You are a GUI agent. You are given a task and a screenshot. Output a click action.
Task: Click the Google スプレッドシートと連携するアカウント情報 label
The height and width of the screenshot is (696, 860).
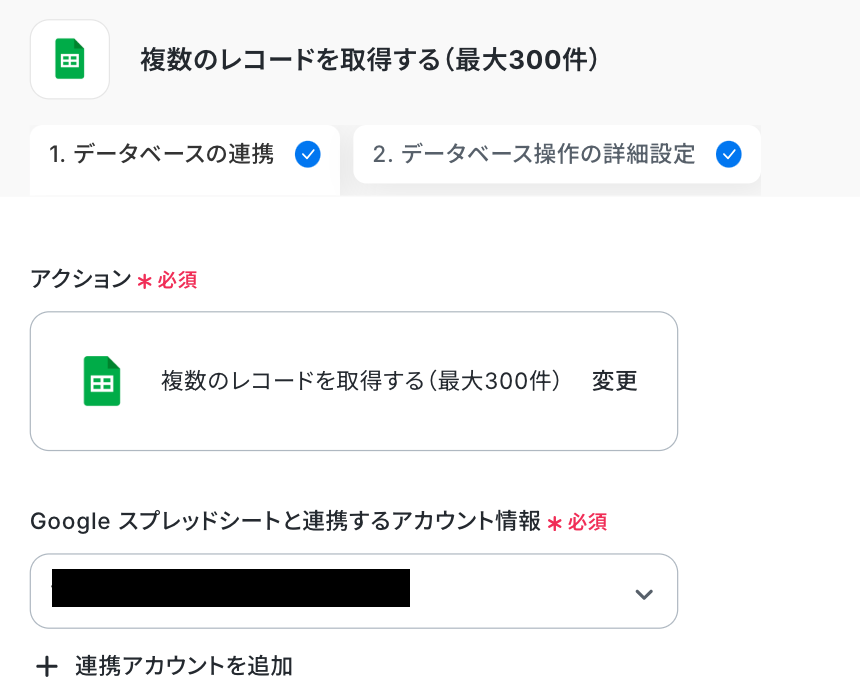286,521
